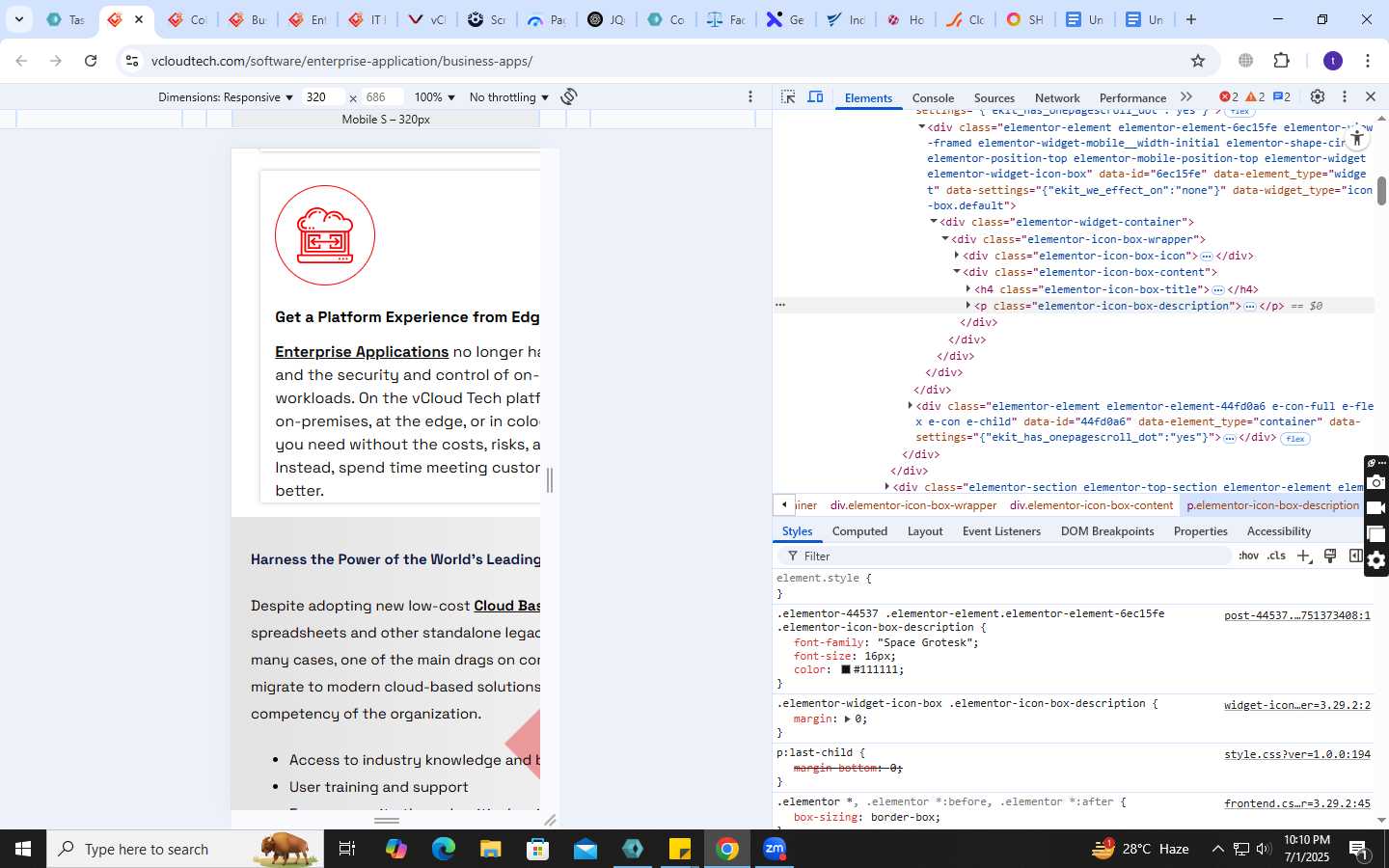
Task: Toggle the rendering emulations paintbrush icon
Action: (1330, 556)
